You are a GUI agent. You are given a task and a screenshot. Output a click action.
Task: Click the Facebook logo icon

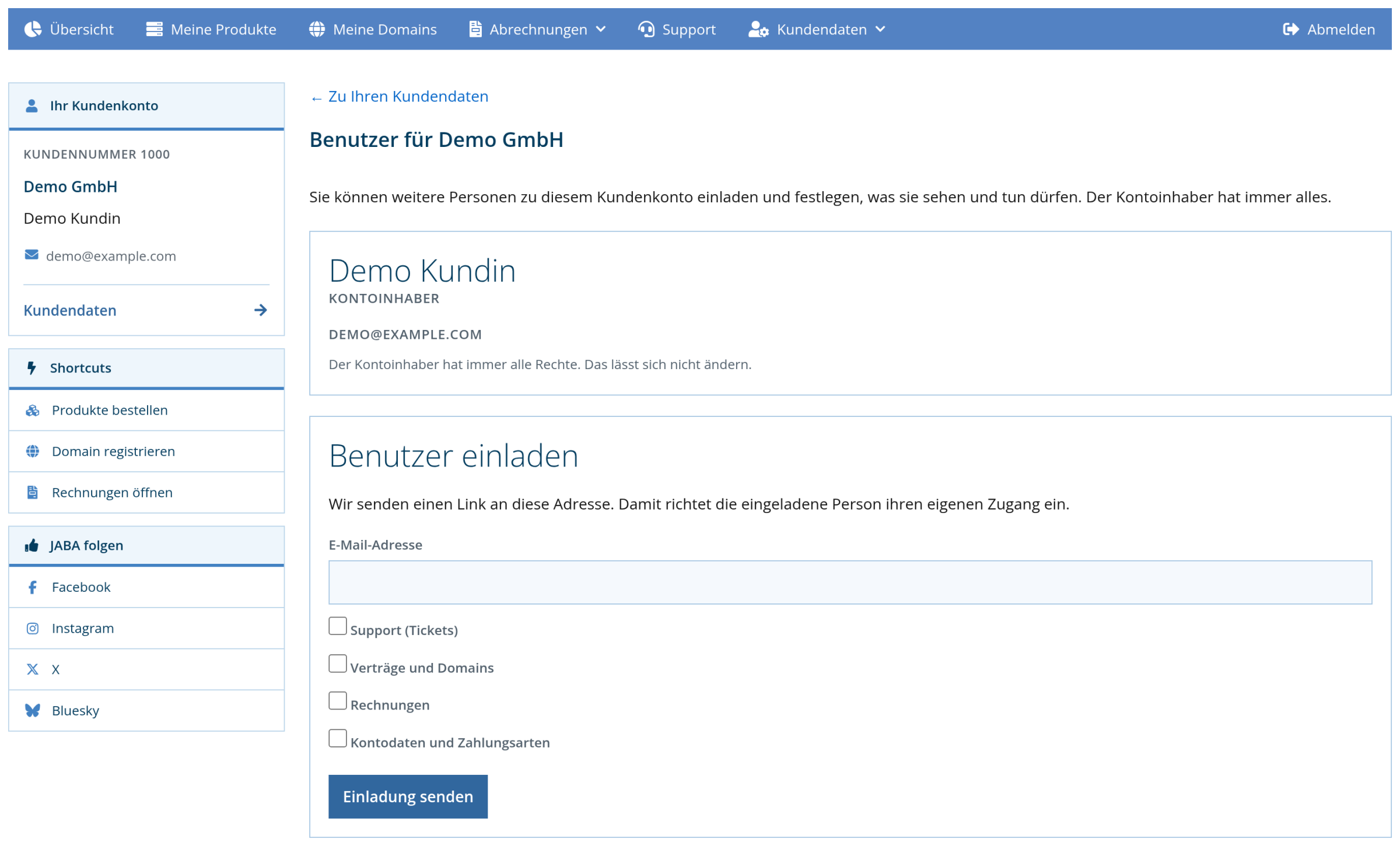(x=33, y=587)
